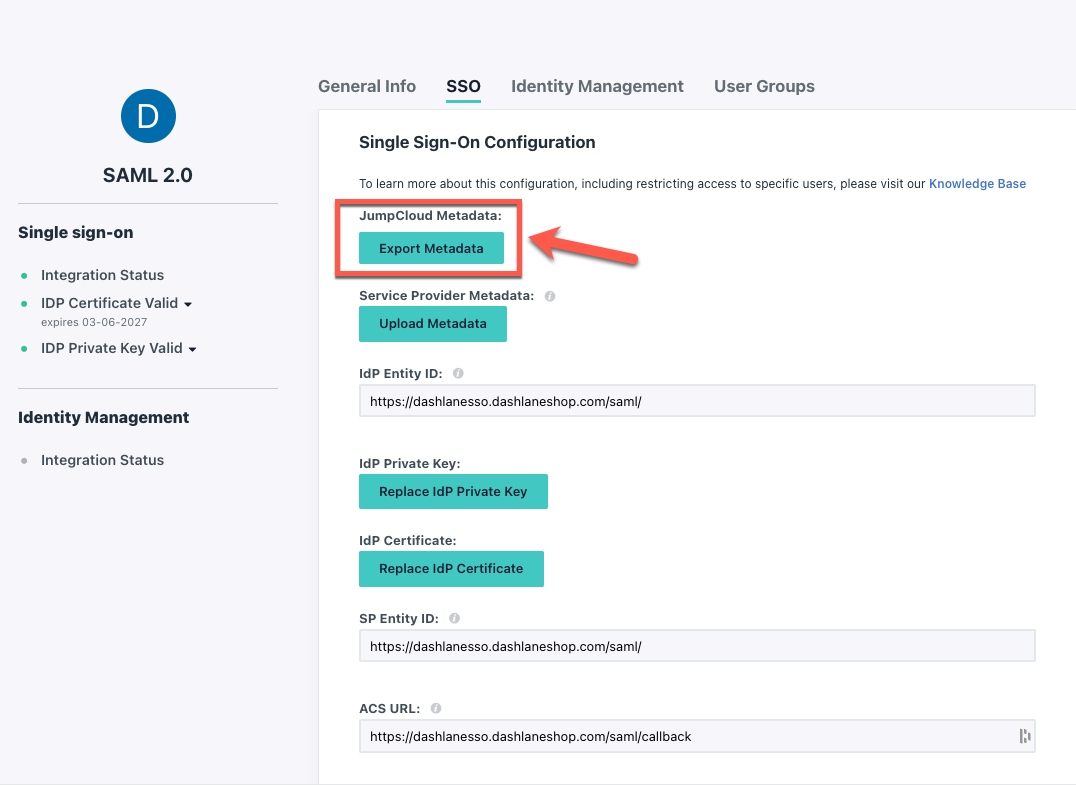Click the ACS URL input field
This screenshot has height=785, width=1076.
point(697,736)
